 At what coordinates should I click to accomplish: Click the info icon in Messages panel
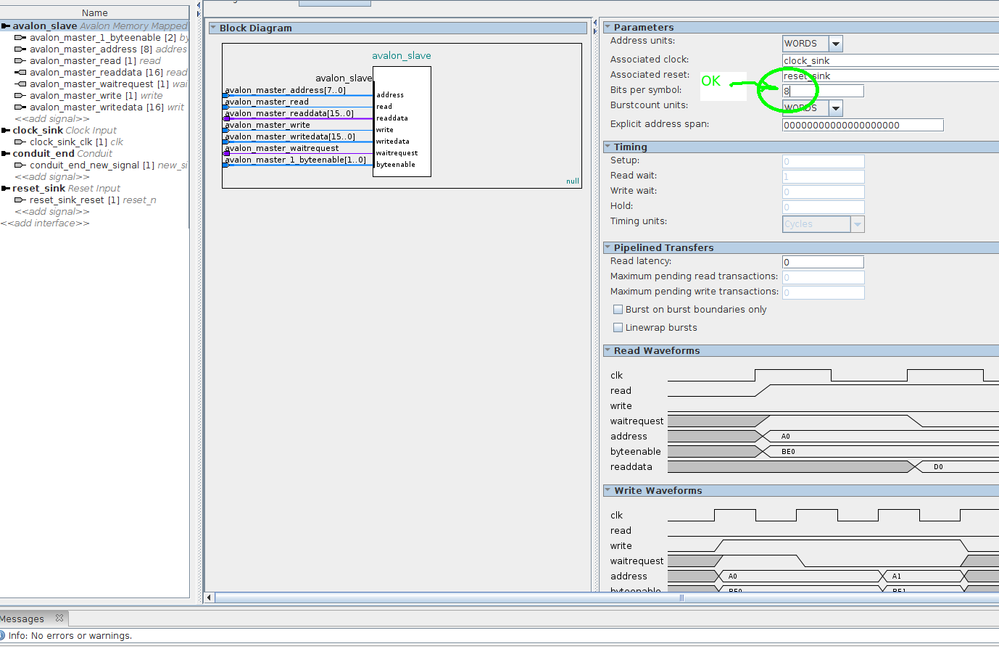pyautogui.click(x=4, y=636)
